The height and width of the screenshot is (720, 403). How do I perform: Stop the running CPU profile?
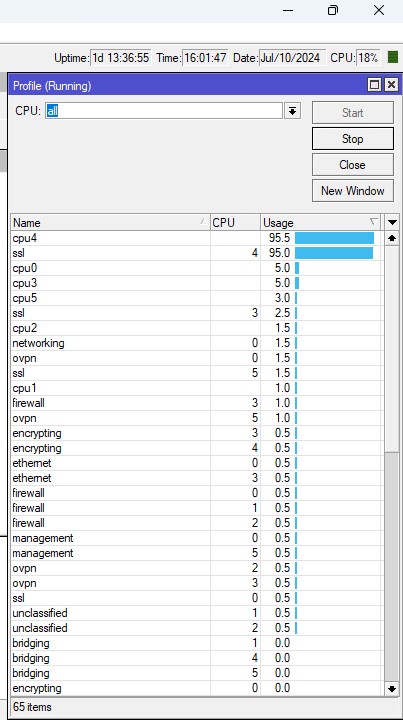pos(353,139)
